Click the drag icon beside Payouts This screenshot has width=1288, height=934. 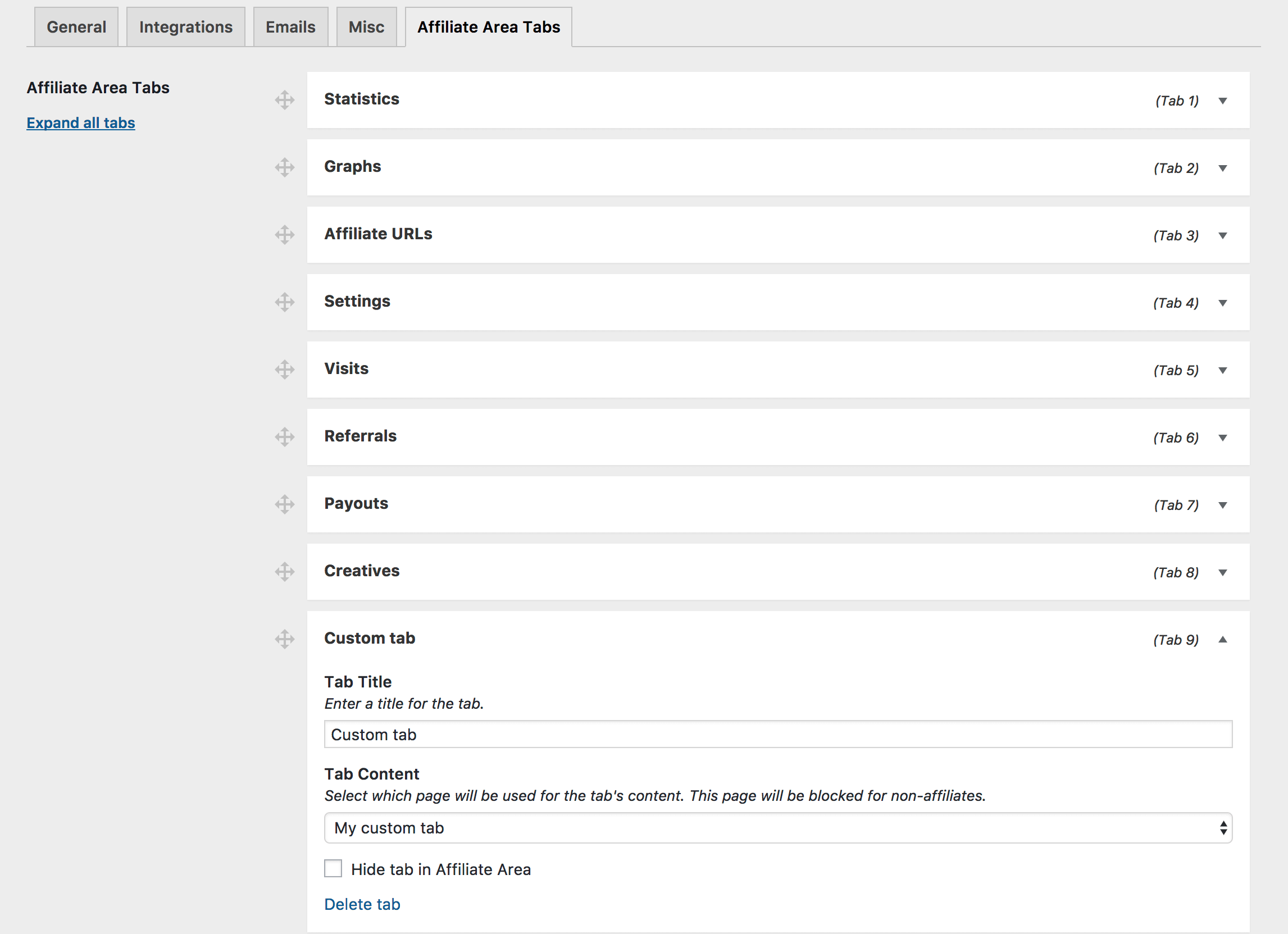[285, 504]
